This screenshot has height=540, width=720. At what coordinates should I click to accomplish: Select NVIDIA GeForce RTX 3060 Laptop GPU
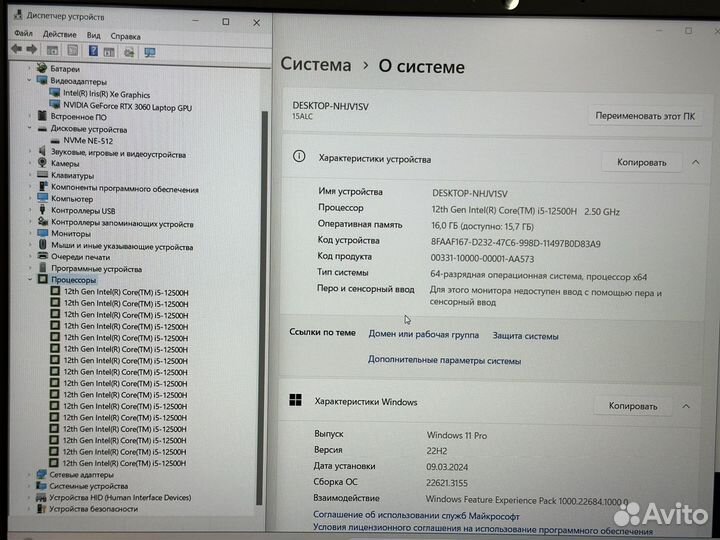(127, 107)
